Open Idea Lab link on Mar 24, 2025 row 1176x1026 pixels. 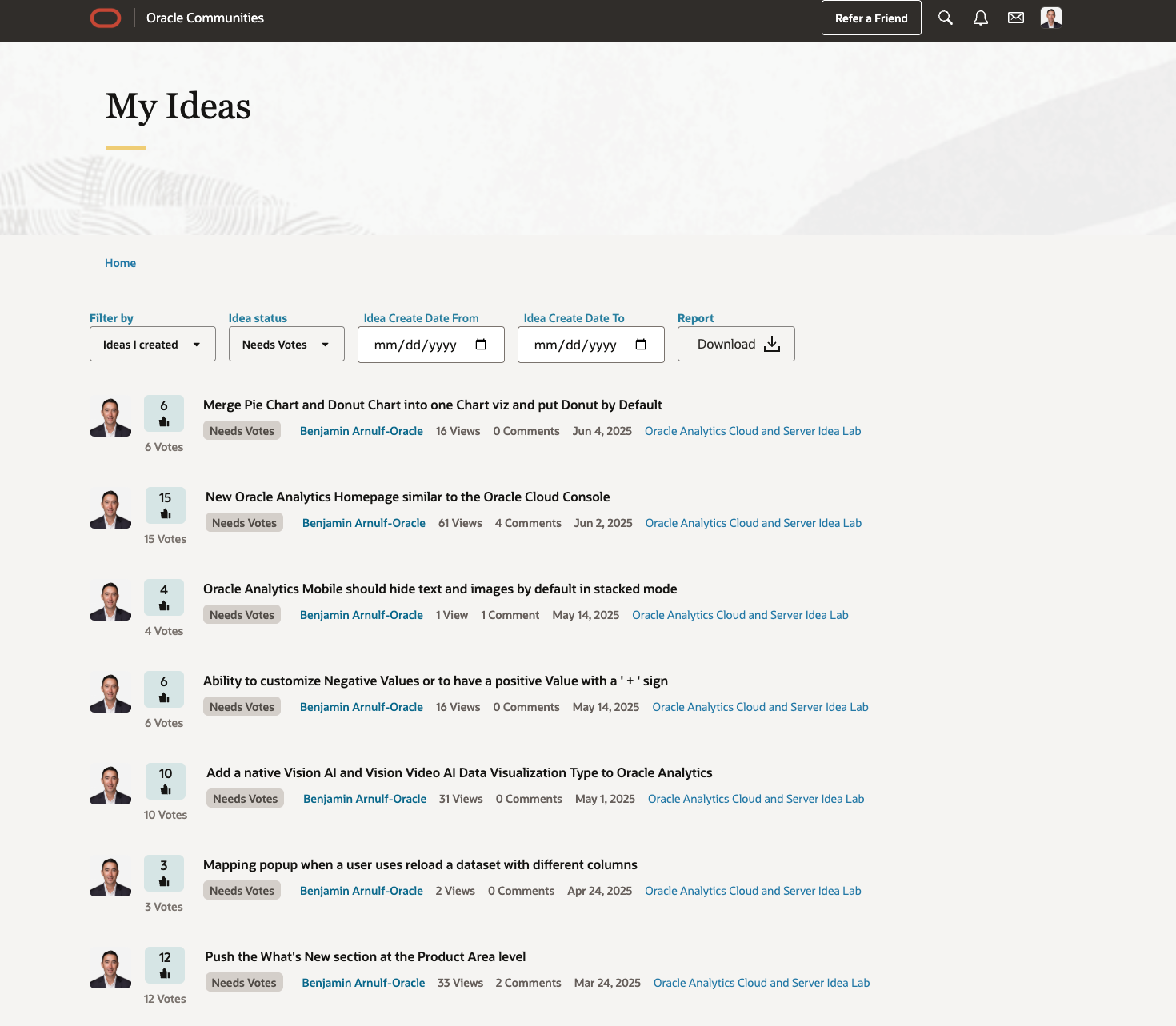pos(762,983)
